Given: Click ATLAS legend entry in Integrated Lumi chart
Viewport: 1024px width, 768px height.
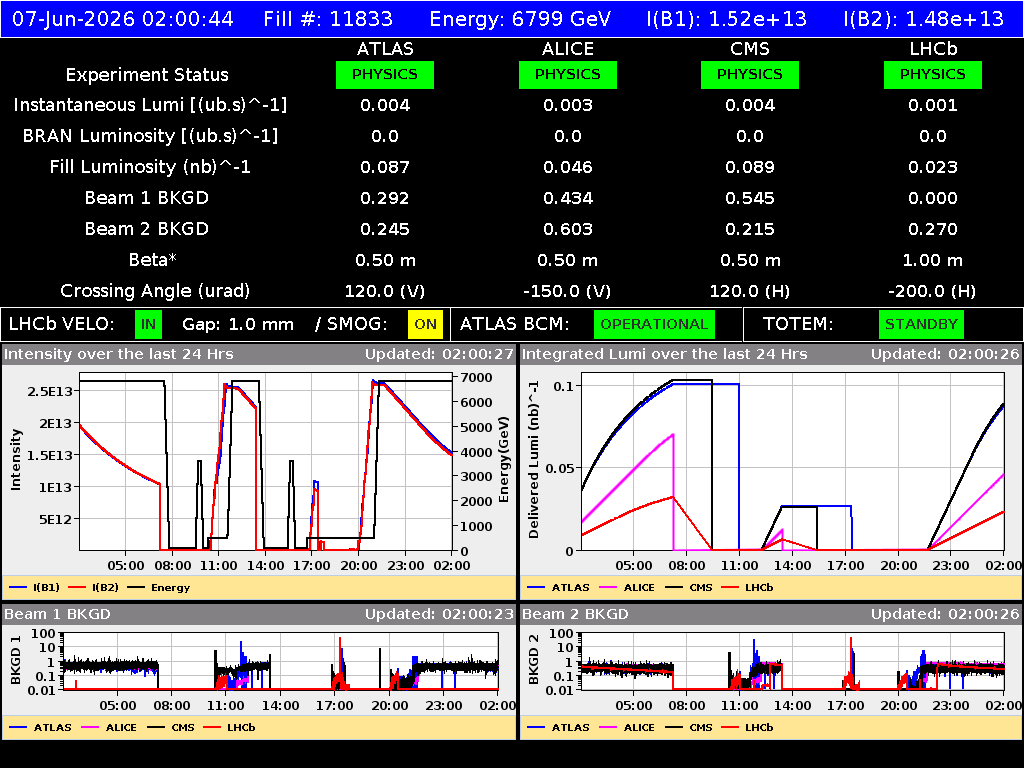Looking at the screenshot, I should pos(559,588).
